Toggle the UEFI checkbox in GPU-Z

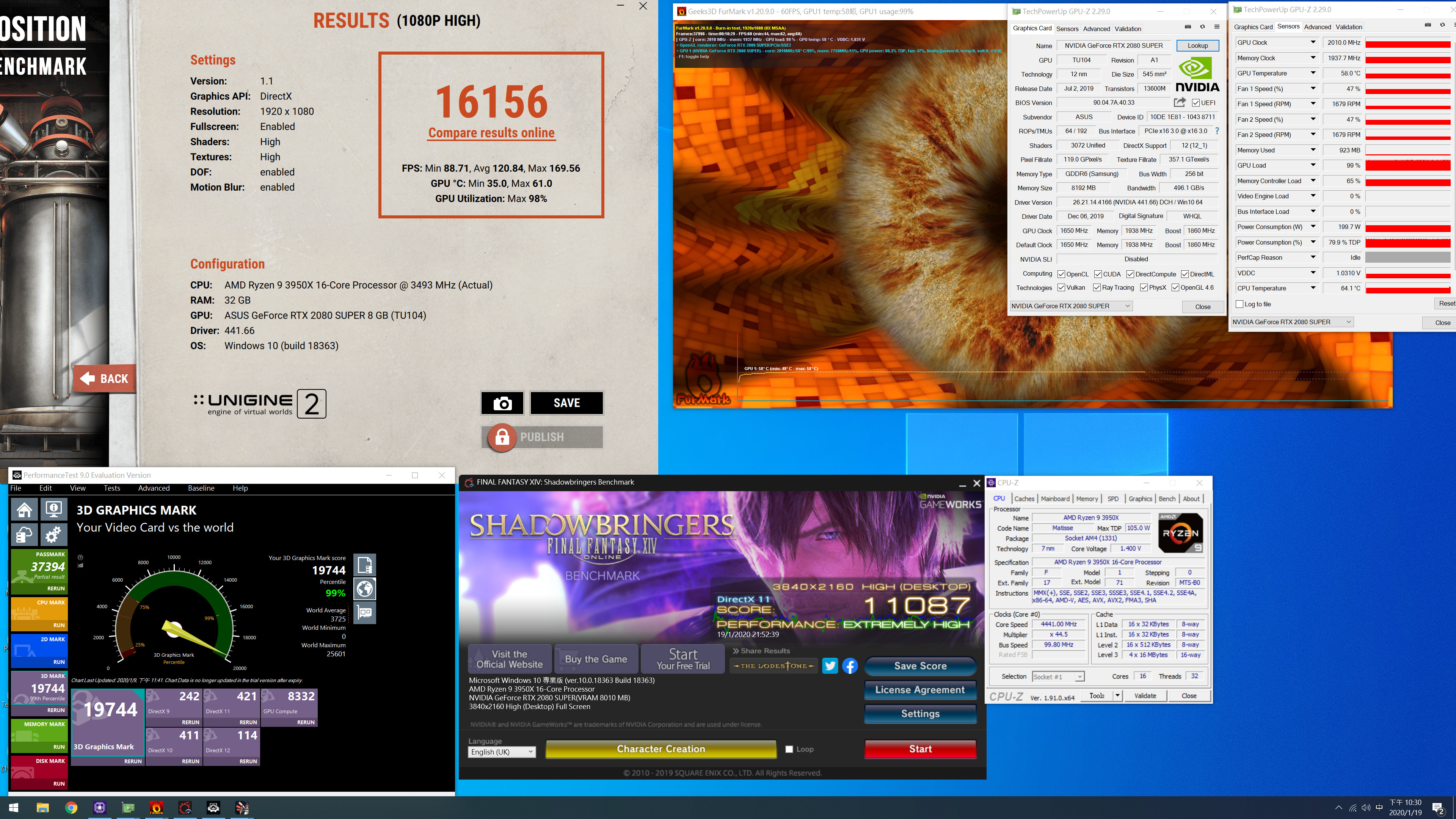click(x=1196, y=103)
